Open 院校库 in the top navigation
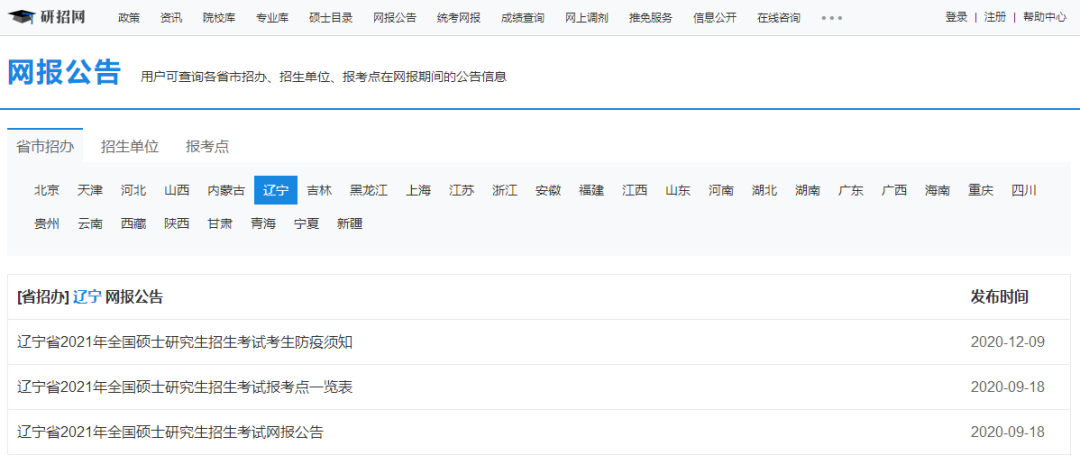The height and width of the screenshot is (464, 1080). pos(219,18)
